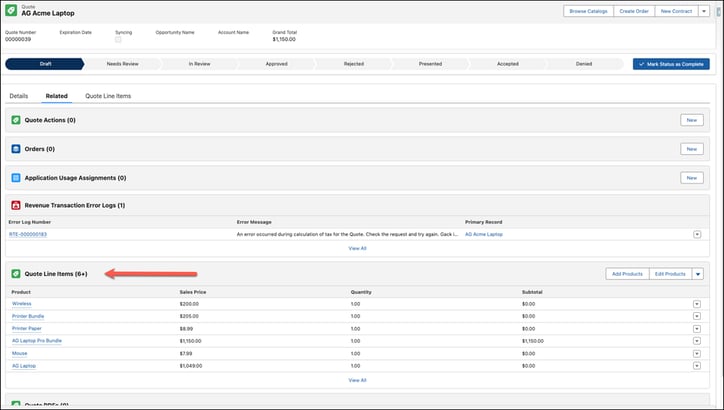Click the blue Orders section icon

click(16, 149)
